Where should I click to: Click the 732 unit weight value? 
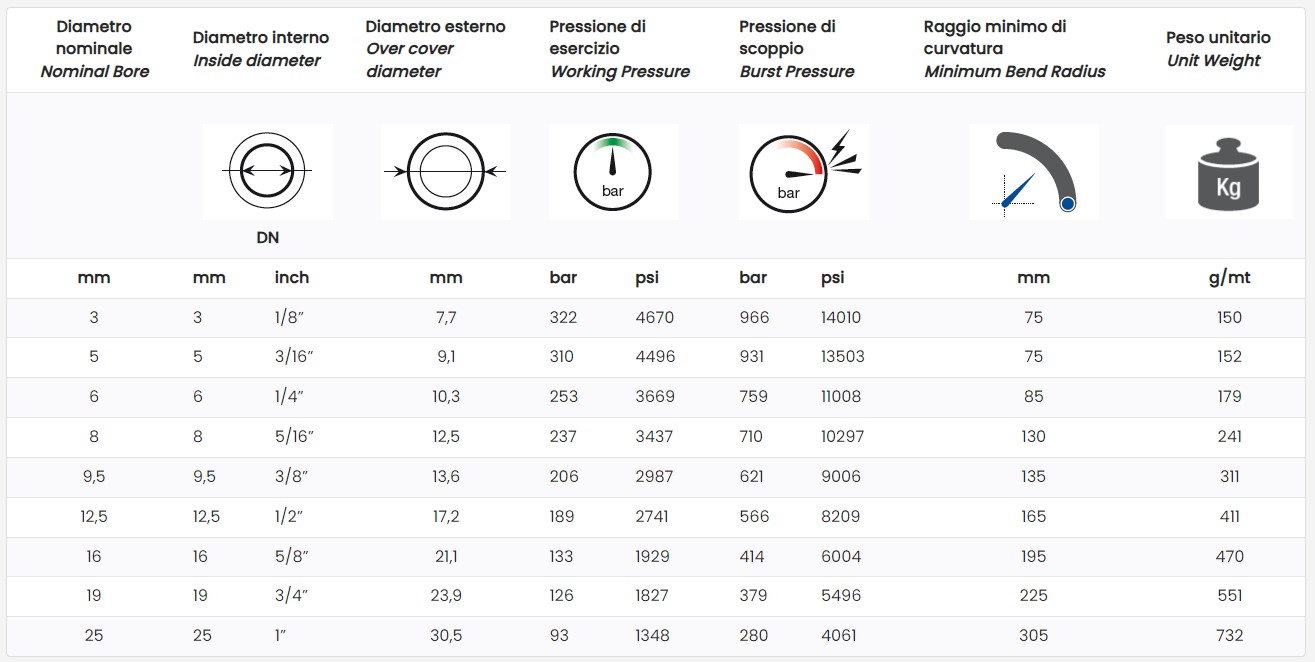tap(1229, 635)
